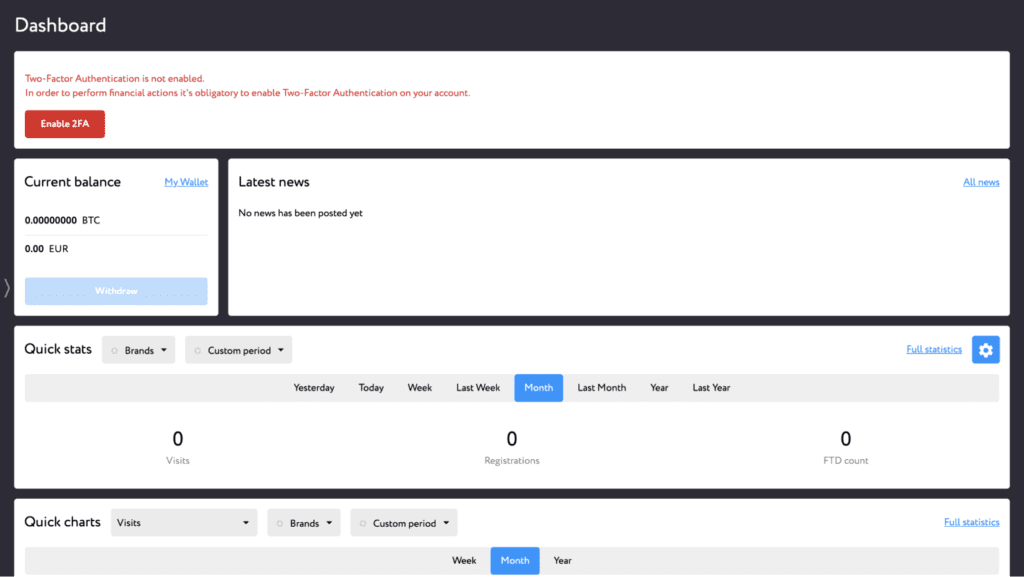Open the Custom period dropdown in Quick stats
Viewport: 1024px width, 577px height.
238,349
